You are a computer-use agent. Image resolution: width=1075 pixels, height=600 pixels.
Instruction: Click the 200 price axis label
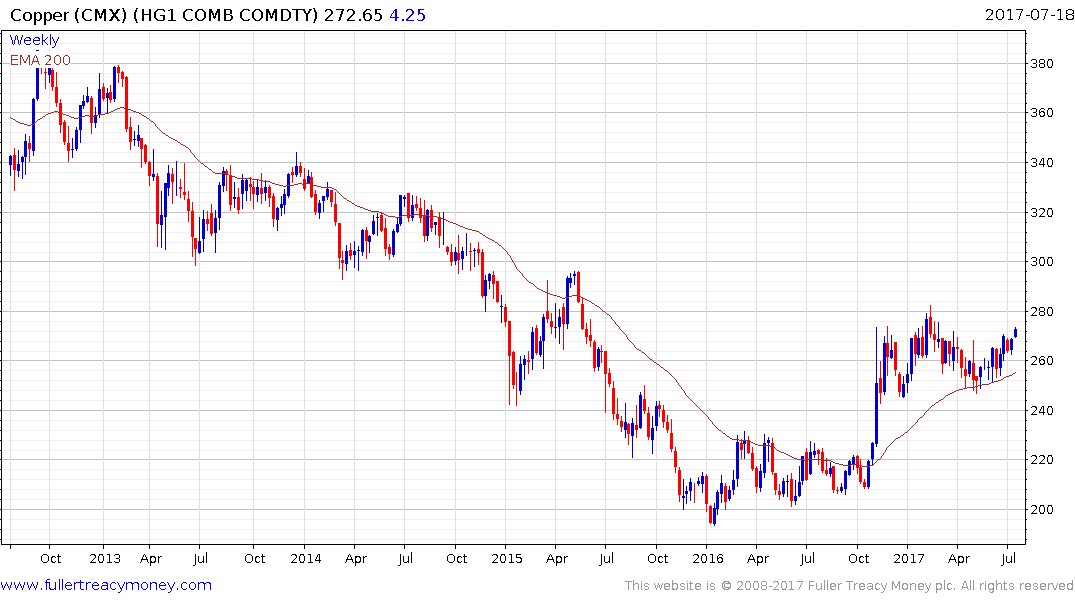1042,509
